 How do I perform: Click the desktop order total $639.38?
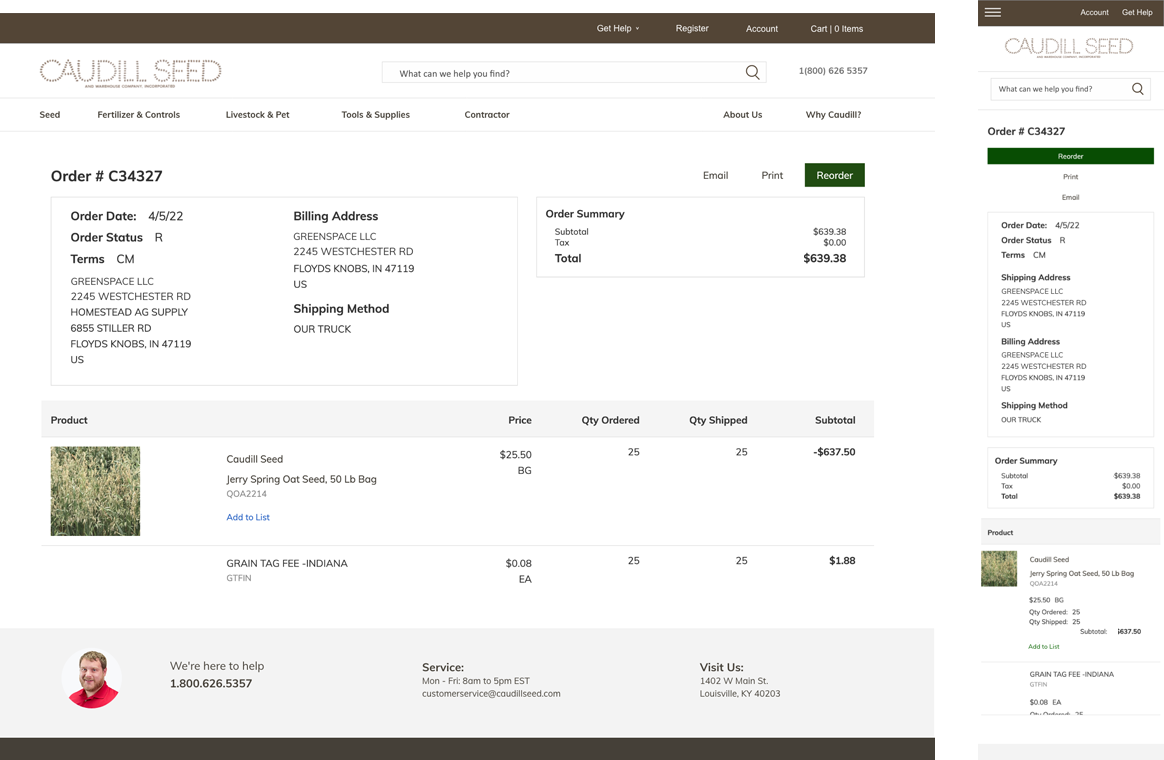click(825, 258)
